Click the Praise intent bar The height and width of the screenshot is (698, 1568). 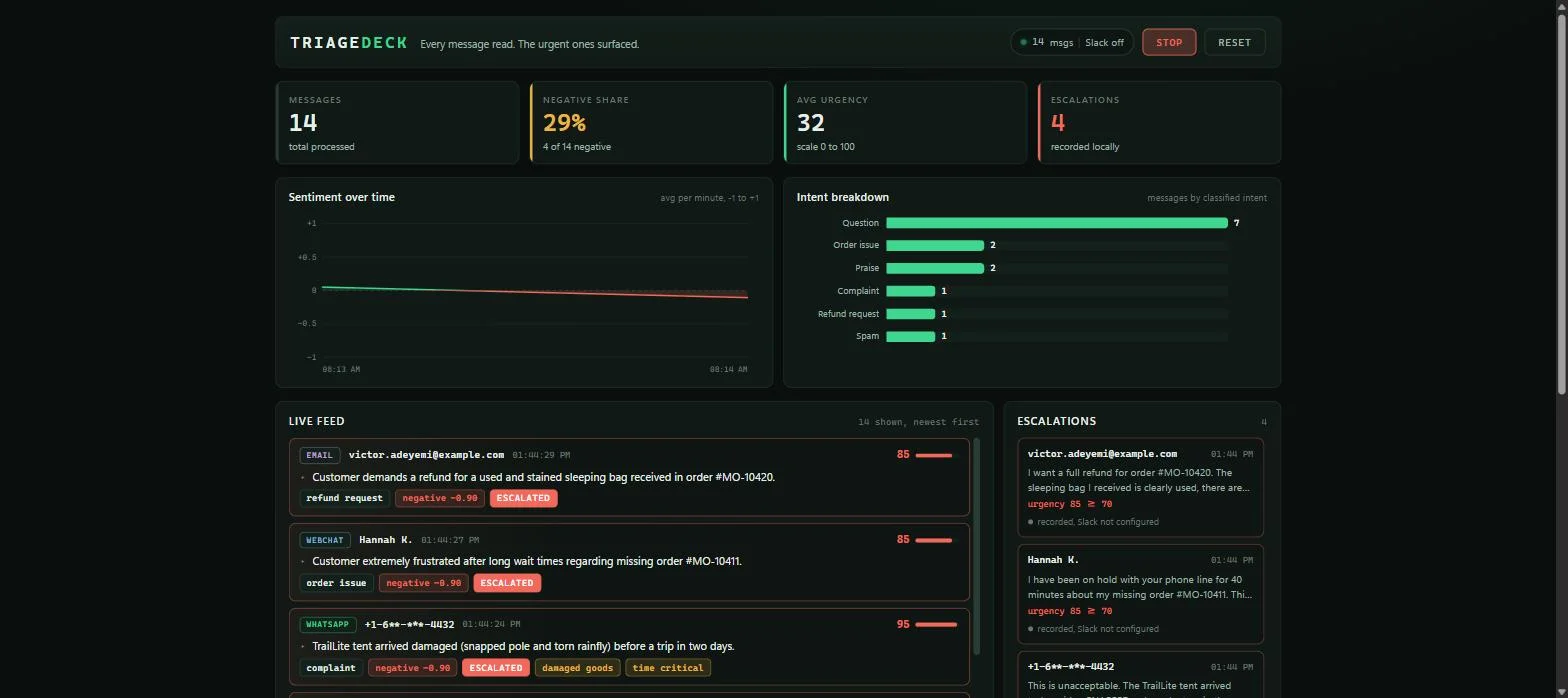point(935,268)
